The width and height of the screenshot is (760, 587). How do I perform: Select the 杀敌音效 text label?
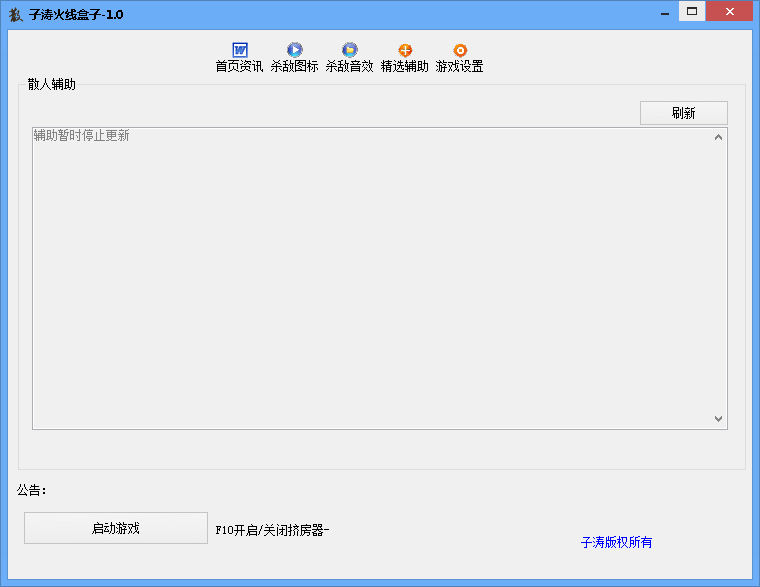coord(350,67)
